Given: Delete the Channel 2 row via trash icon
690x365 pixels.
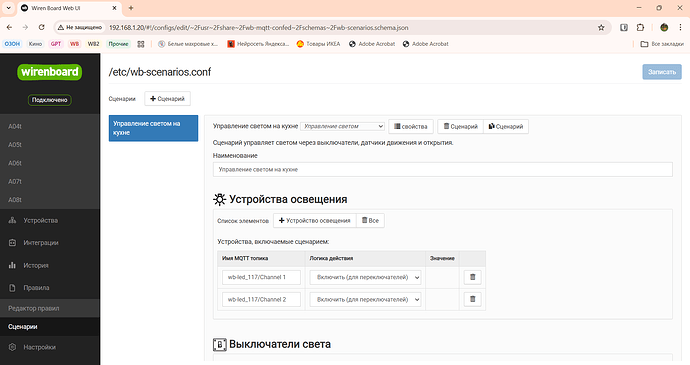Looking at the screenshot, I should (x=473, y=299).
